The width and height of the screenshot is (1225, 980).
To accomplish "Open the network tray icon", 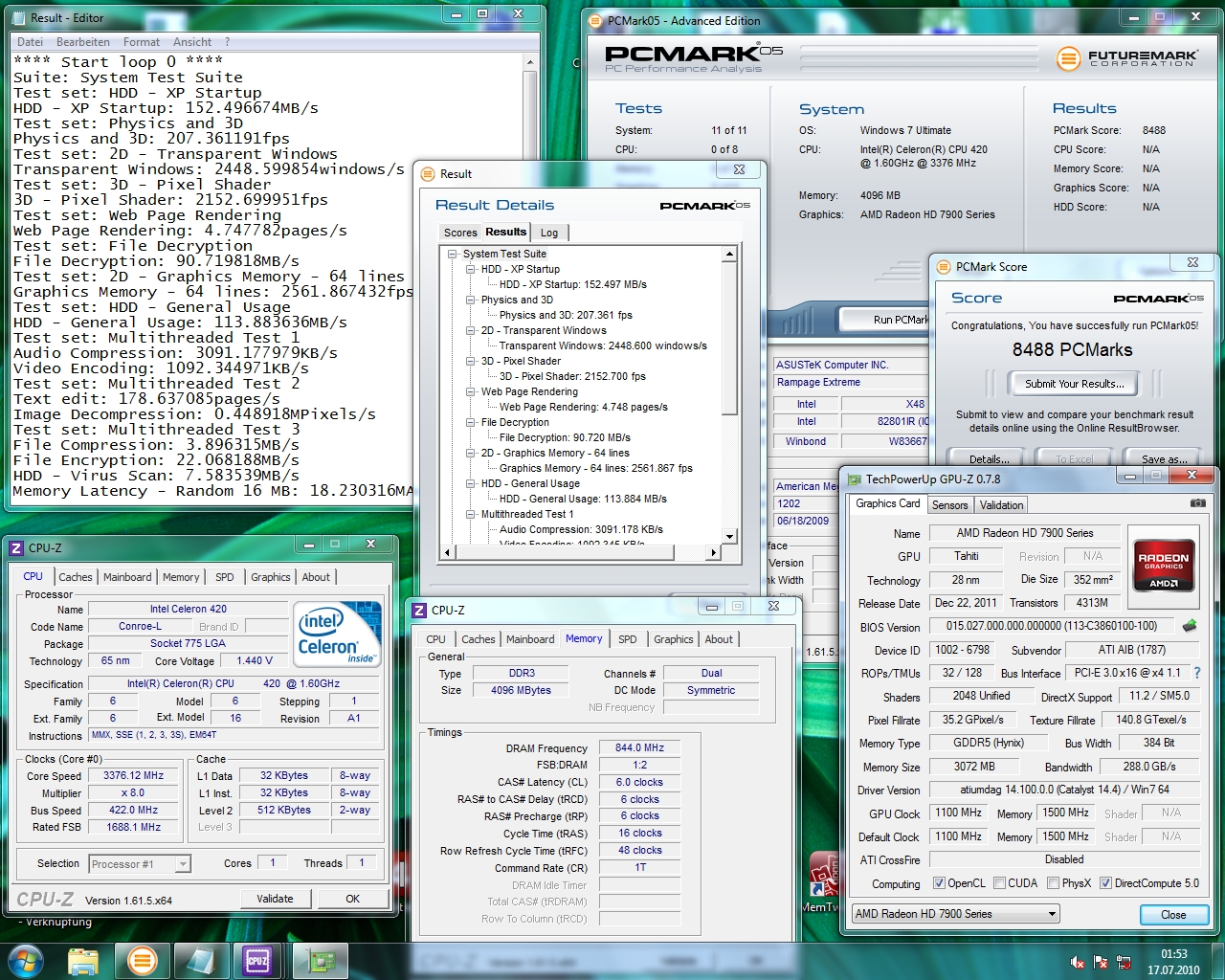I will [x=1125, y=962].
